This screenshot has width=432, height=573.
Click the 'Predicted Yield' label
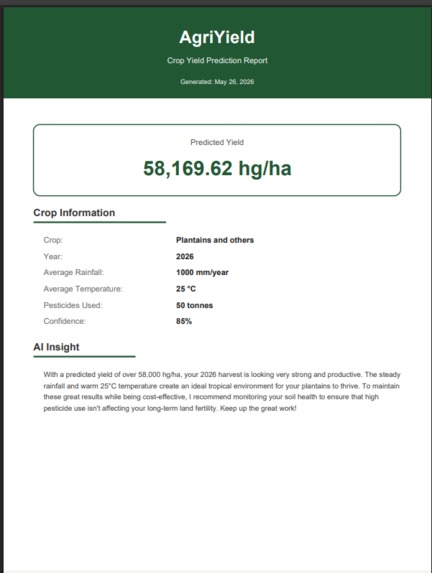pos(217,143)
